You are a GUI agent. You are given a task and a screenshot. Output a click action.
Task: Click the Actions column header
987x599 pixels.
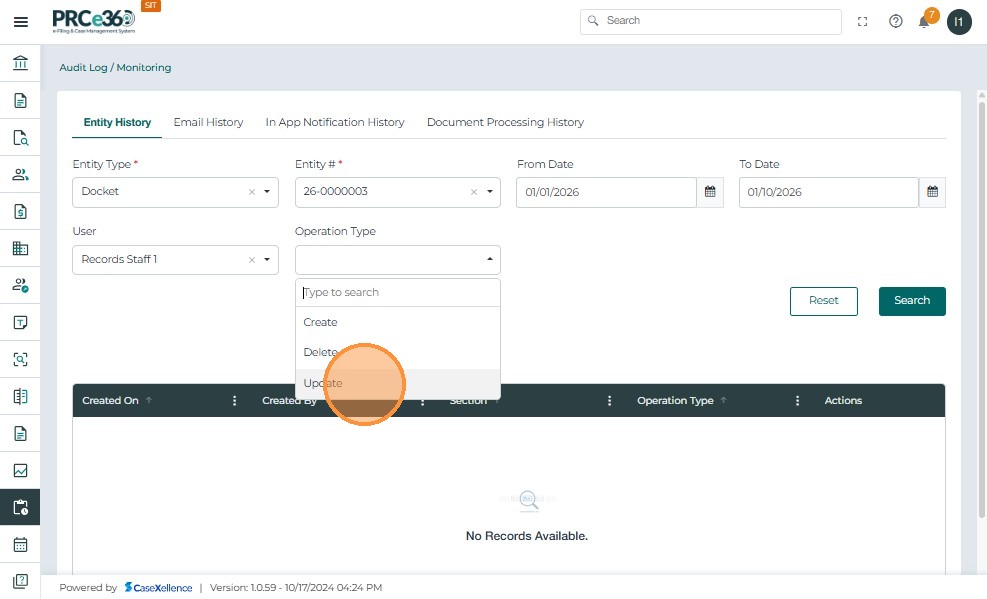(843, 401)
